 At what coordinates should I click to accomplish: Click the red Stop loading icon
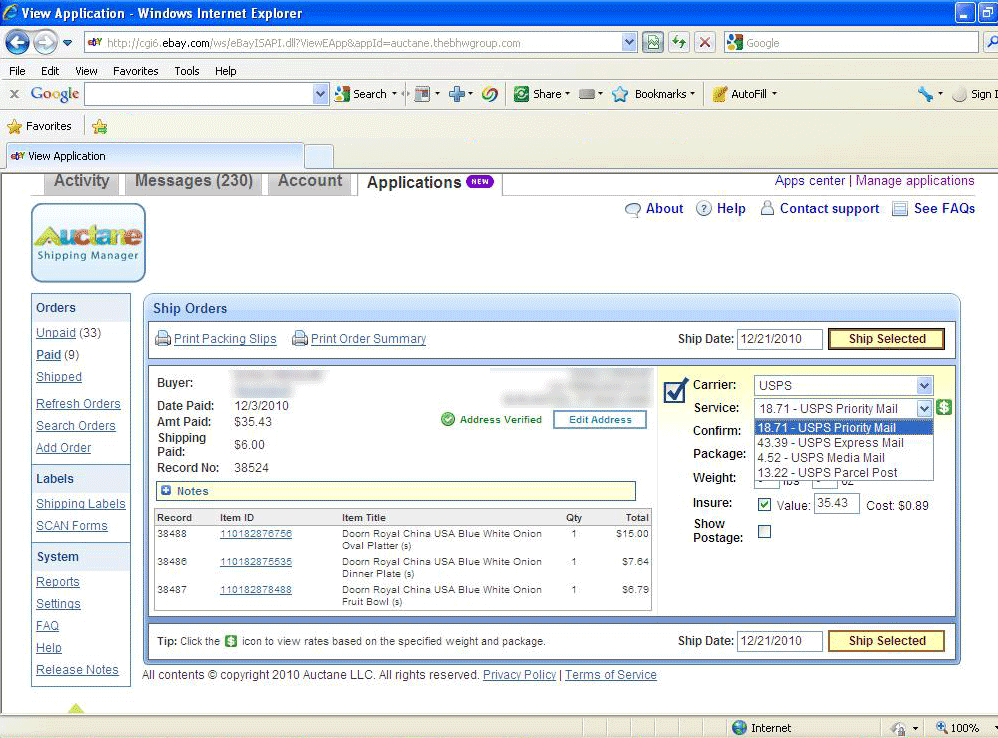pyautogui.click(x=705, y=43)
